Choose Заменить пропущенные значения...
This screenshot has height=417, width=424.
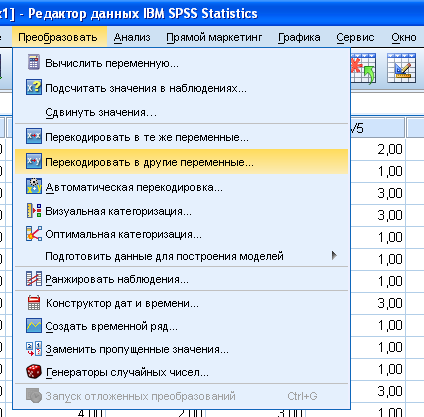181,349
